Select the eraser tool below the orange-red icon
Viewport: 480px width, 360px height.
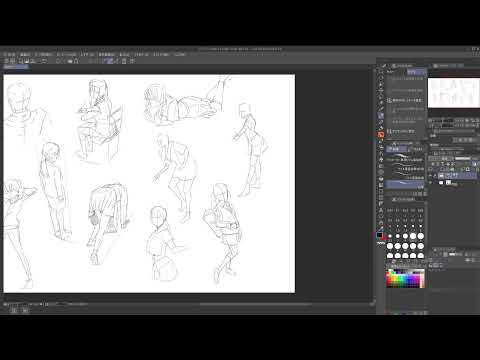pos(381,141)
